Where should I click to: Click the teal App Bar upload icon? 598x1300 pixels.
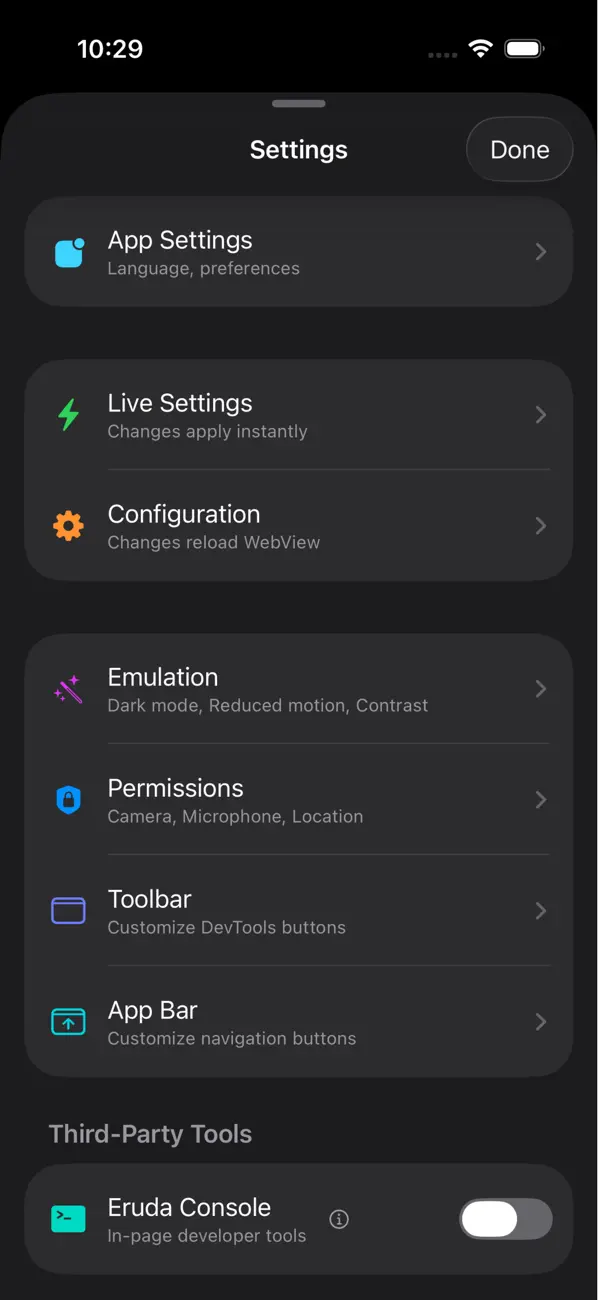pyautogui.click(x=68, y=1021)
